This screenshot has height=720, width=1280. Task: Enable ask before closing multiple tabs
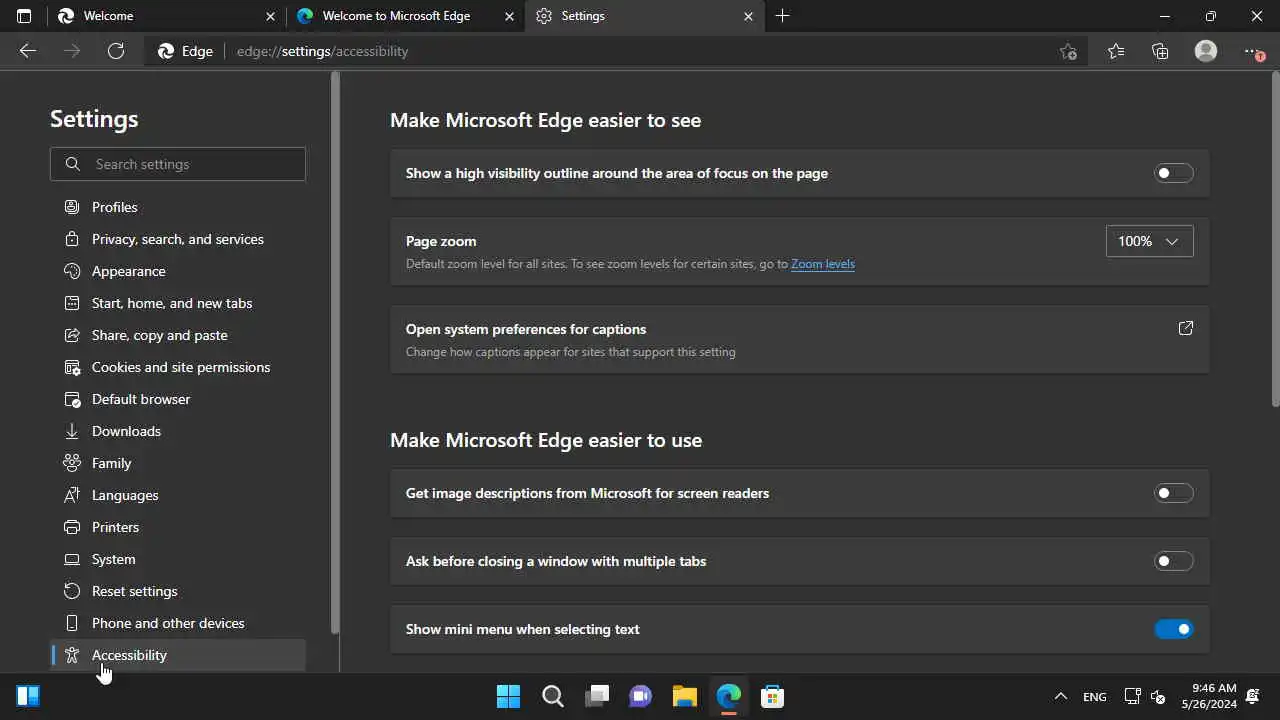[1174, 561]
